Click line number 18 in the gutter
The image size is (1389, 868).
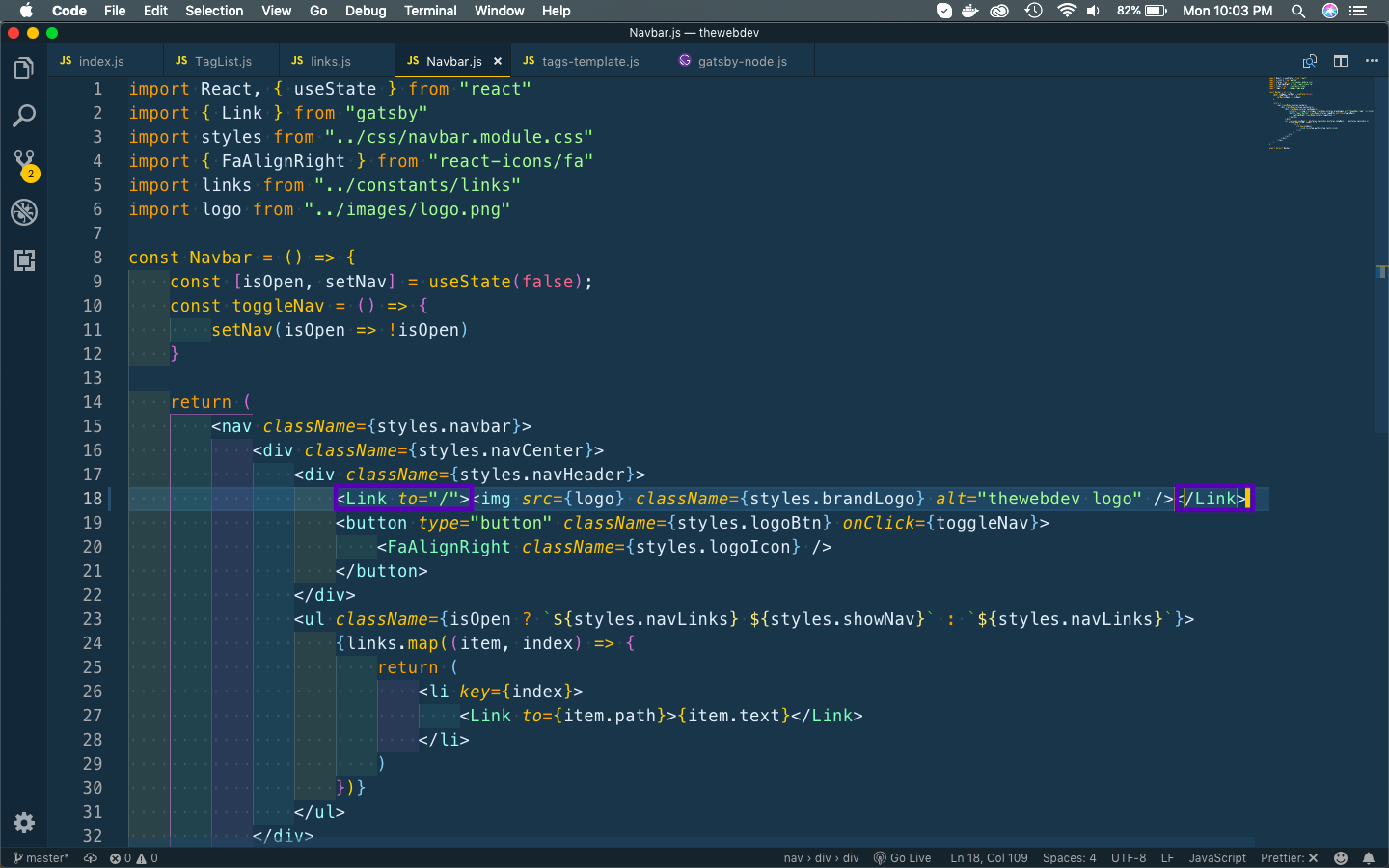[x=93, y=499]
